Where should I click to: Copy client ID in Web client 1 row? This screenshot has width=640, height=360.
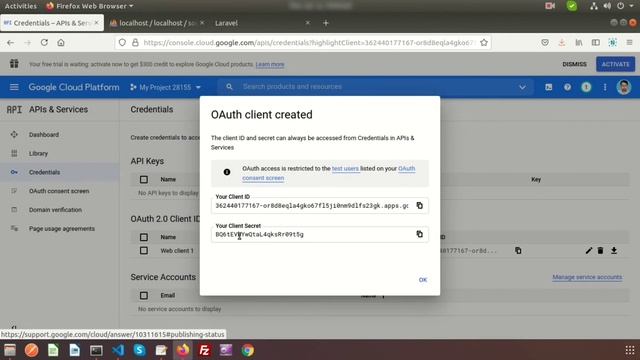click(518, 251)
